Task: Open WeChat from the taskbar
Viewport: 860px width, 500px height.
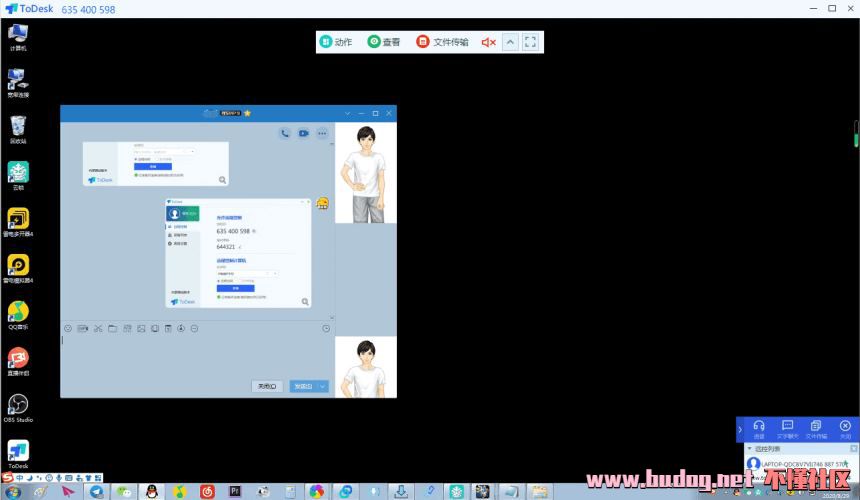Action: pos(124,492)
